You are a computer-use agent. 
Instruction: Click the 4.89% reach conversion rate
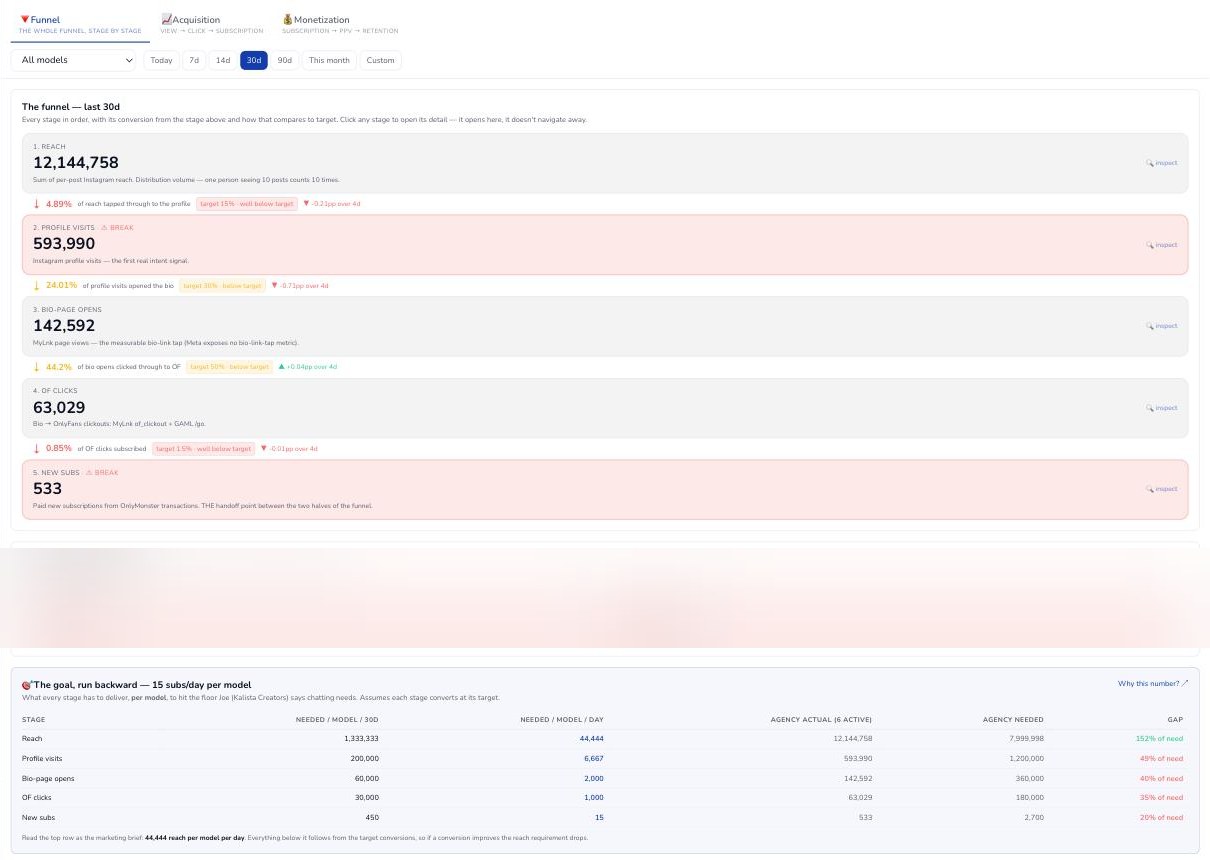point(59,204)
